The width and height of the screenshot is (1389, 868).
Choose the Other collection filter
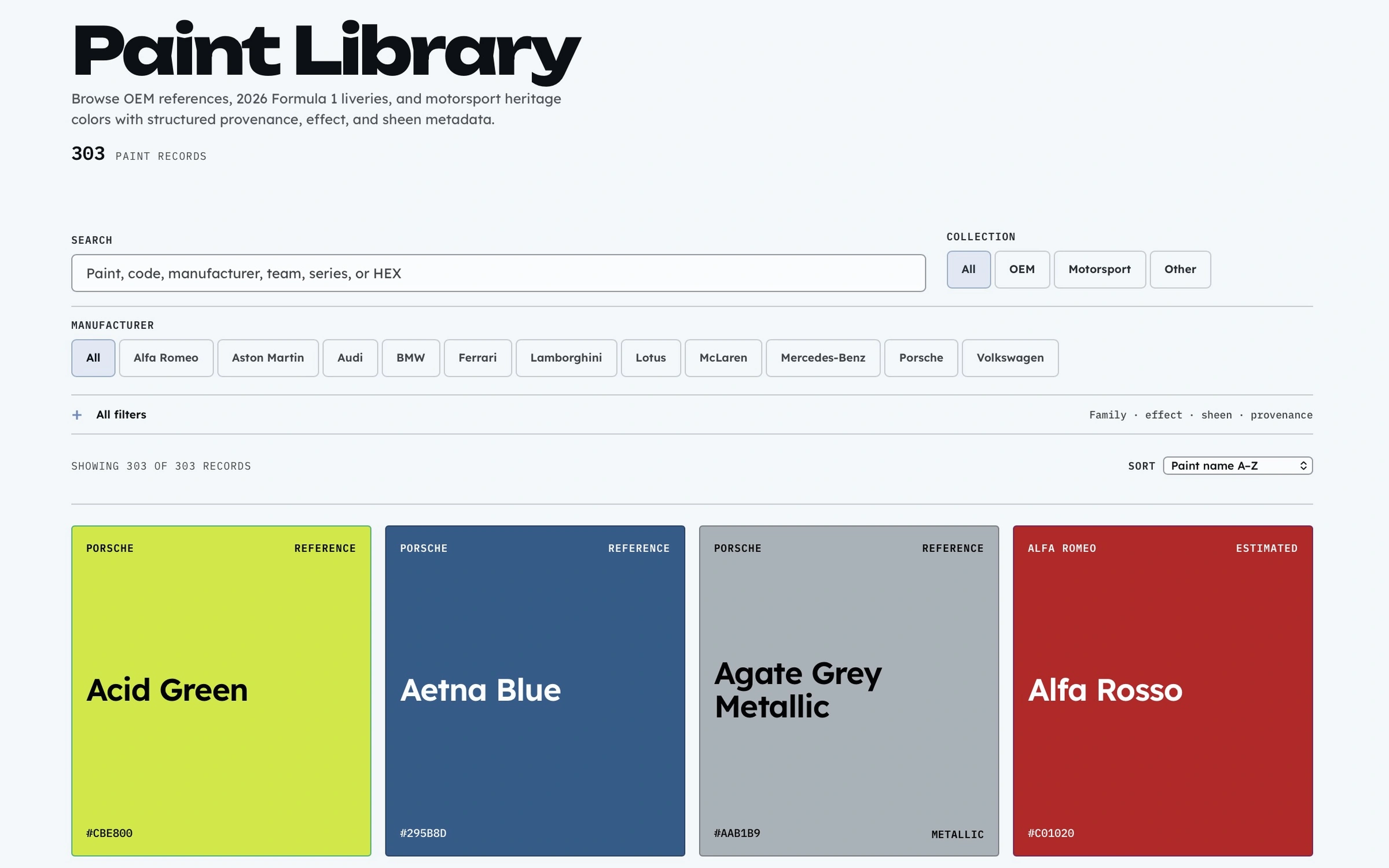coord(1179,269)
